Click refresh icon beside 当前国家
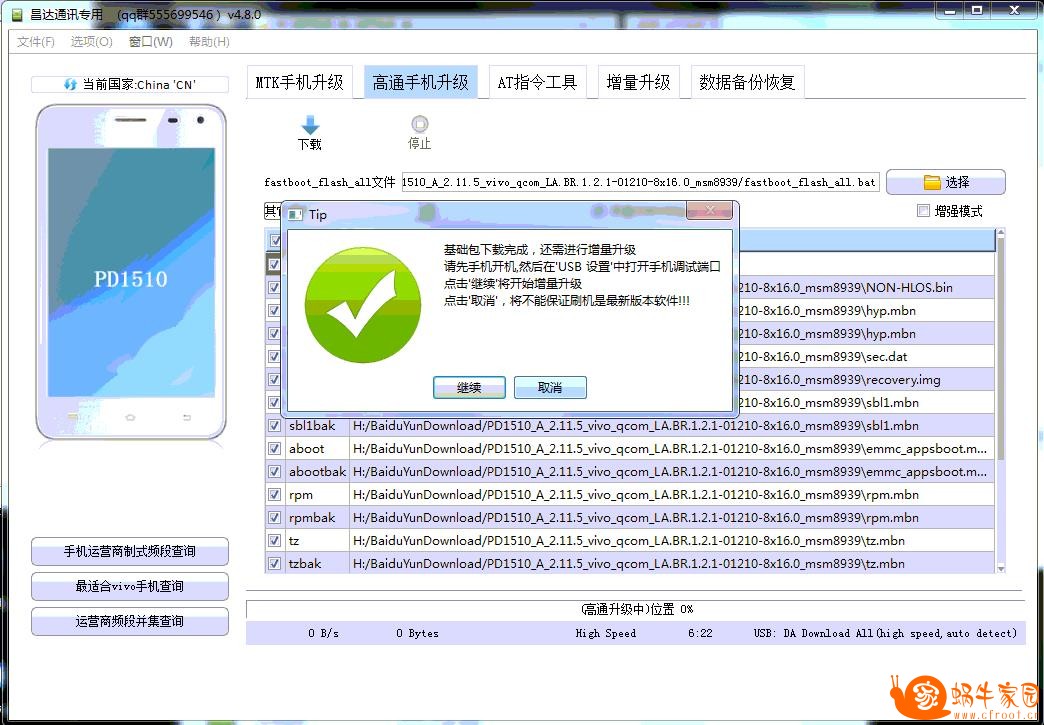Screen dimensions: 1044x725 click(x=70, y=85)
